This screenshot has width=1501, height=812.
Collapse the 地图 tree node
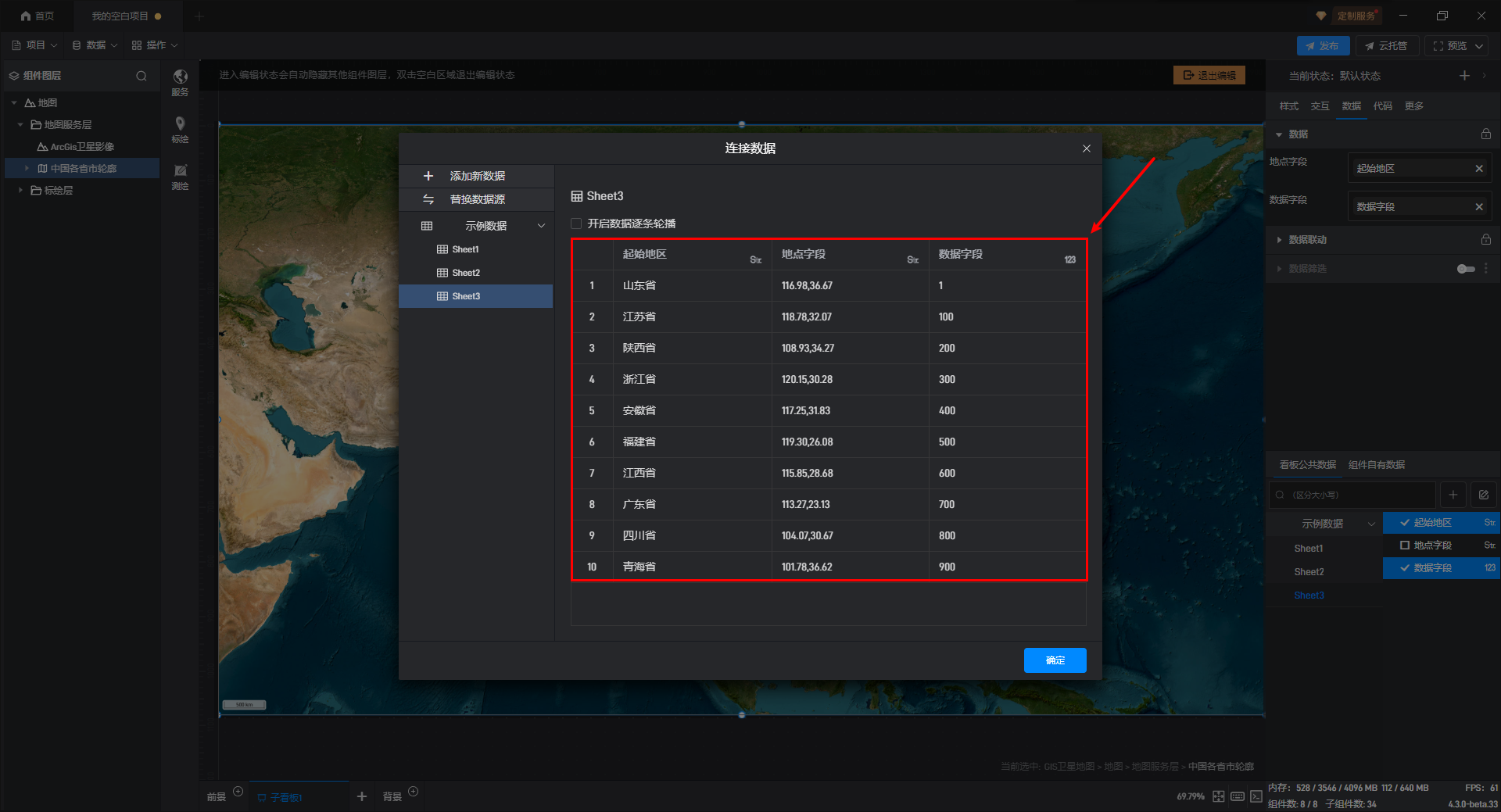click(x=14, y=103)
